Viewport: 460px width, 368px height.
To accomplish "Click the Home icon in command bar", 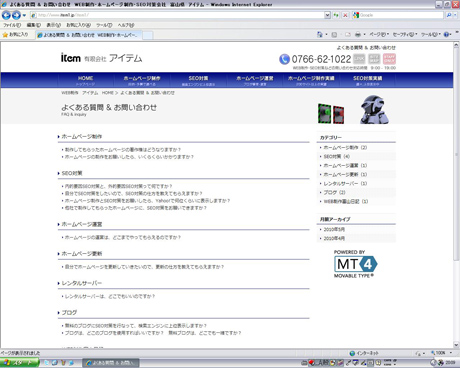I will tap(319, 34).
